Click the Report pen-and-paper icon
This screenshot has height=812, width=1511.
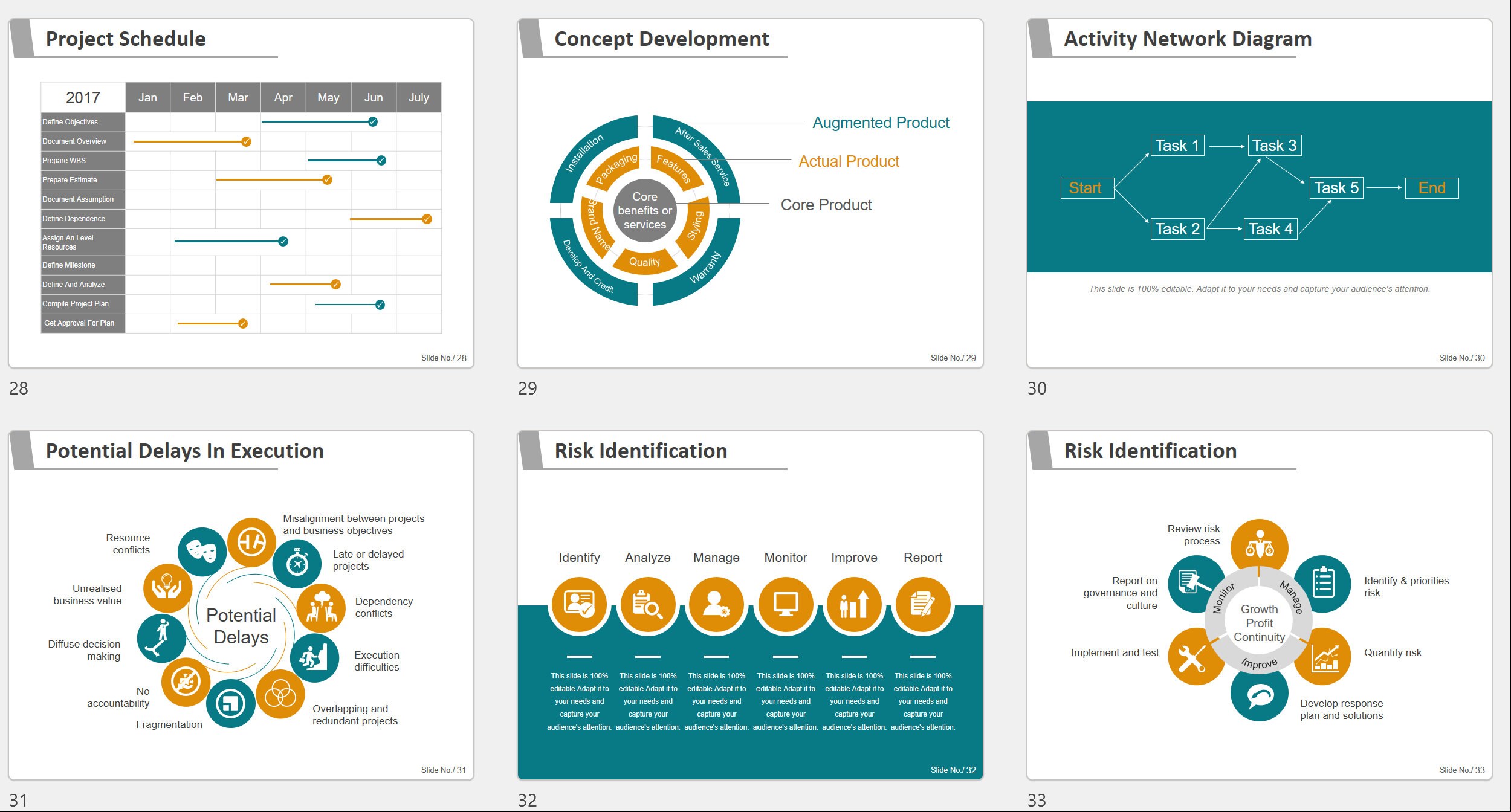[x=923, y=604]
